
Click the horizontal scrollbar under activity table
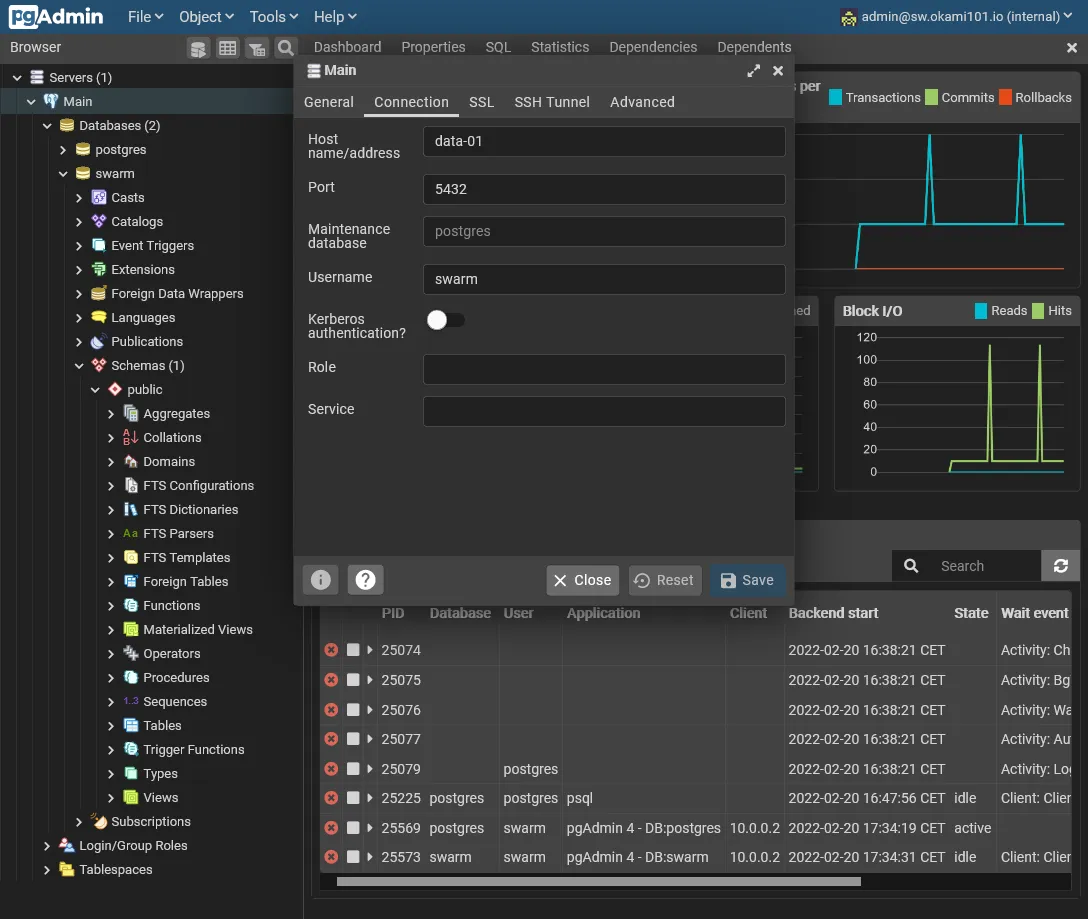click(598, 882)
